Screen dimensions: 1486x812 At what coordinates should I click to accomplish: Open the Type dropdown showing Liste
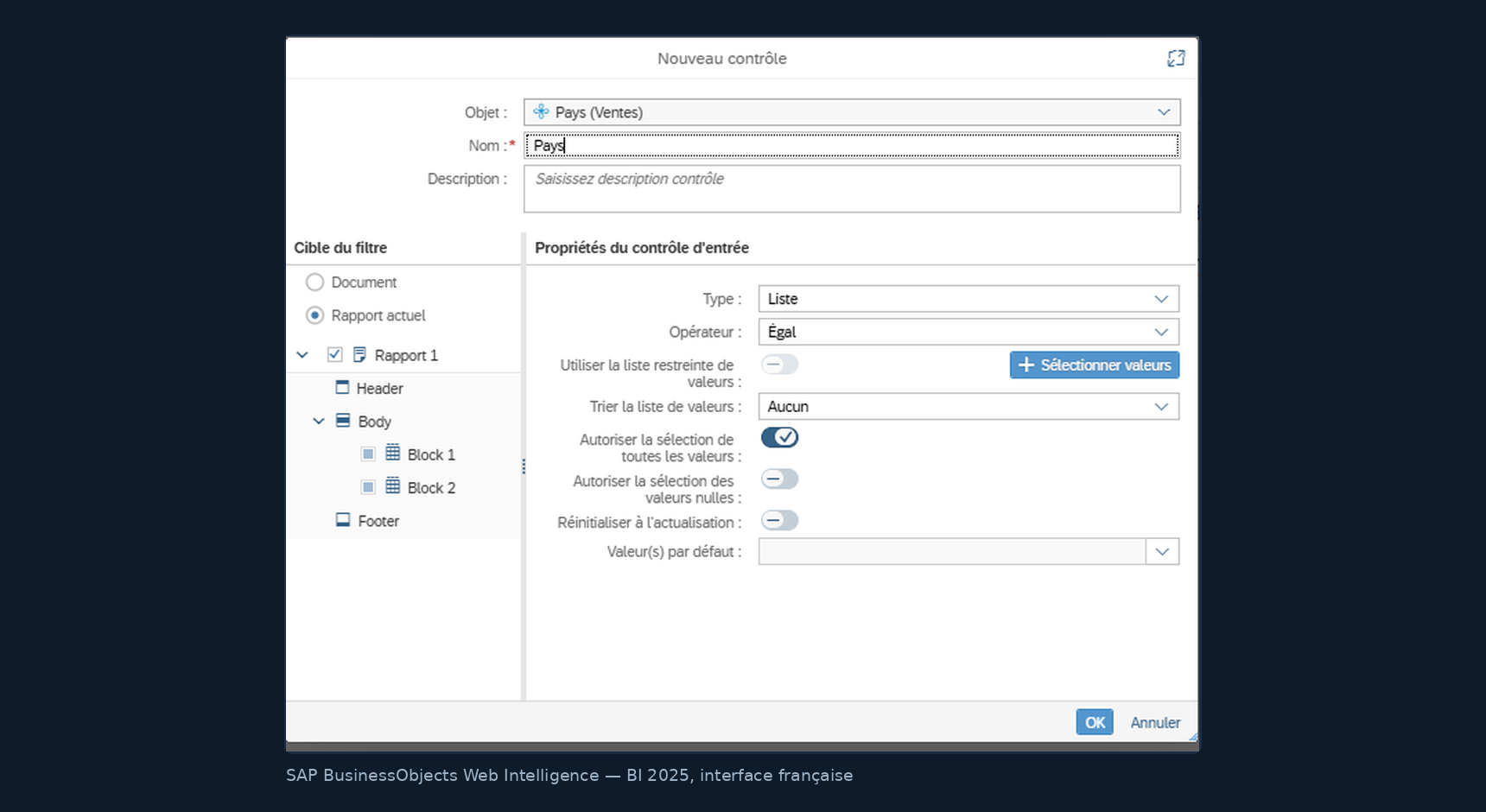click(968, 299)
